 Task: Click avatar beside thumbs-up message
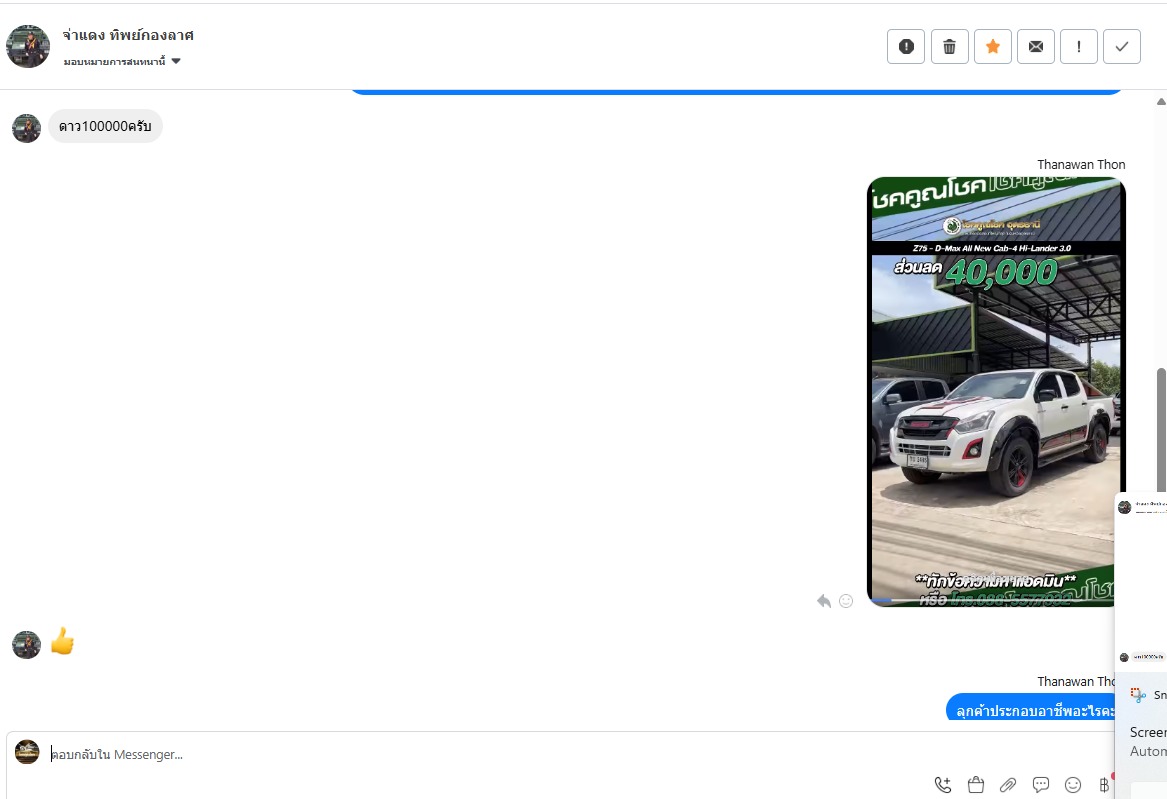point(27,645)
